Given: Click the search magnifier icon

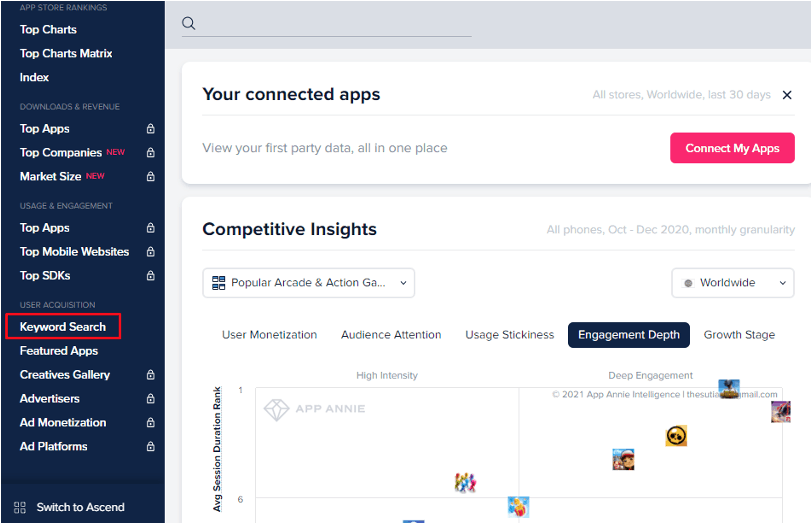Looking at the screenshot, I should [188, 23].
